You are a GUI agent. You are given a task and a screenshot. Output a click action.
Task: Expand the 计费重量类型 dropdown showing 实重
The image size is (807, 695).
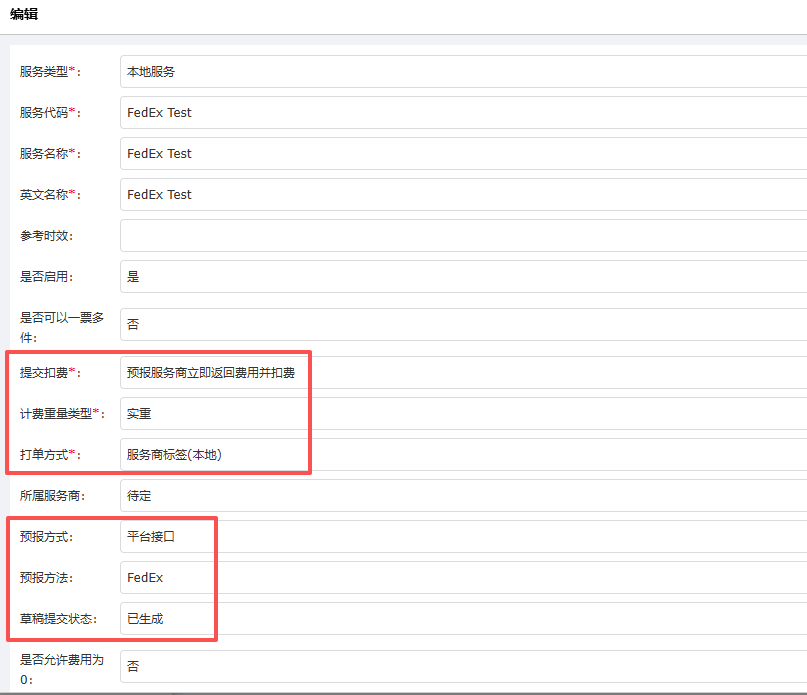(x=462, y=414)
